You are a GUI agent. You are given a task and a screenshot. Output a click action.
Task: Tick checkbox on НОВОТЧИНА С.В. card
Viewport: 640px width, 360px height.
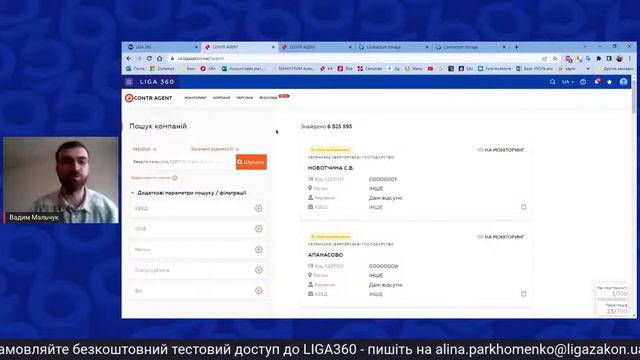(524, 207)
